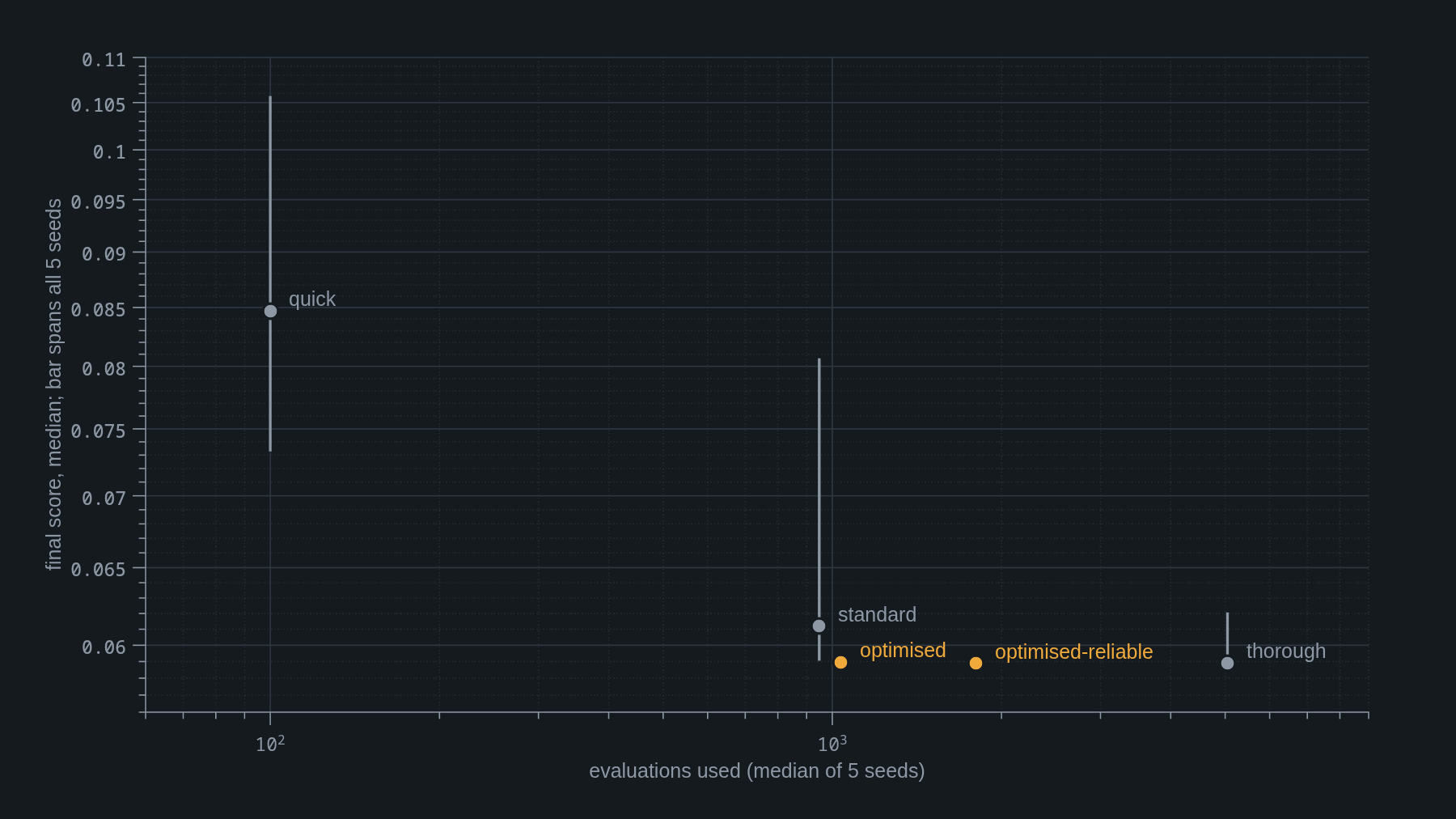Click the orange optimised data point
The width and height of the screenshot is (1456, 819).
pos(840,662)
